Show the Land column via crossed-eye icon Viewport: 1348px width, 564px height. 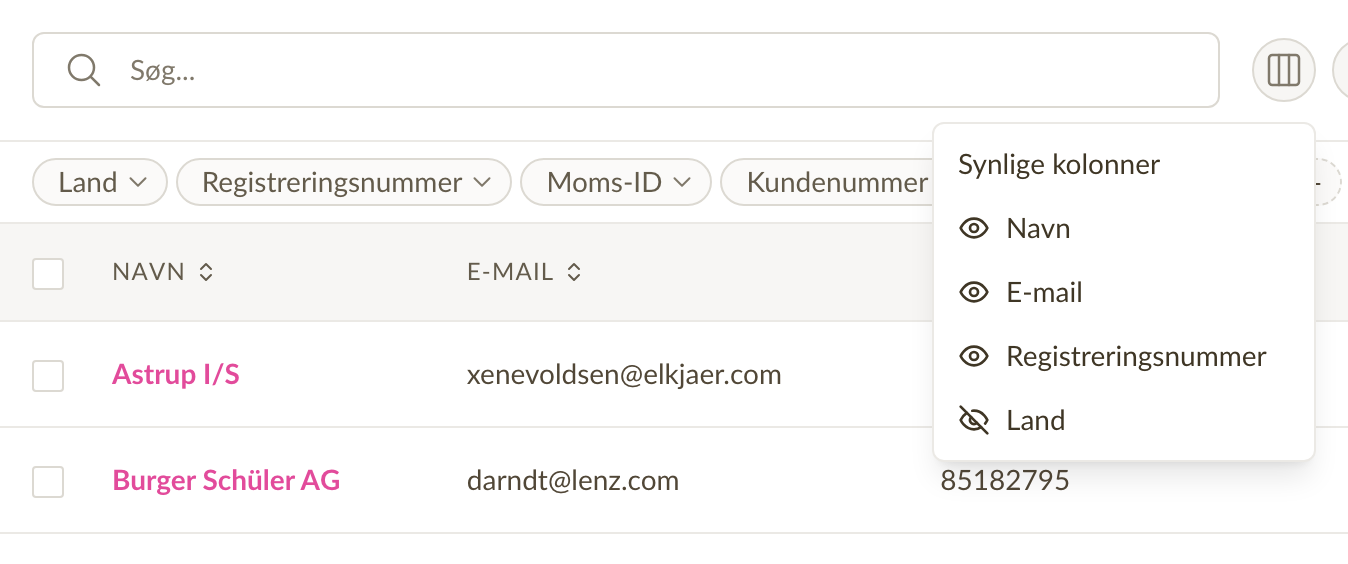[x=973, y=421]
